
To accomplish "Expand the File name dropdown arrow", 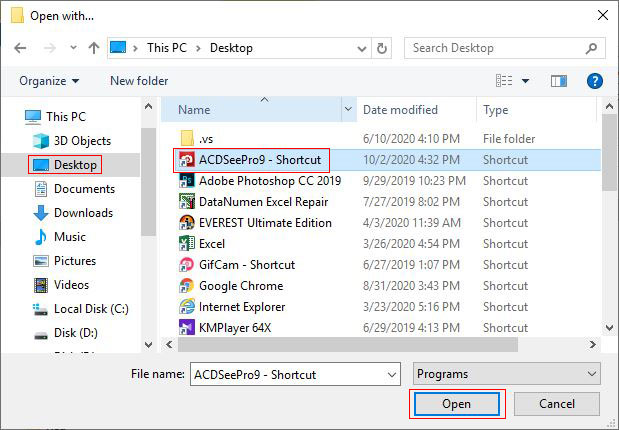I will pyautogui.click(x=392, y=374).
